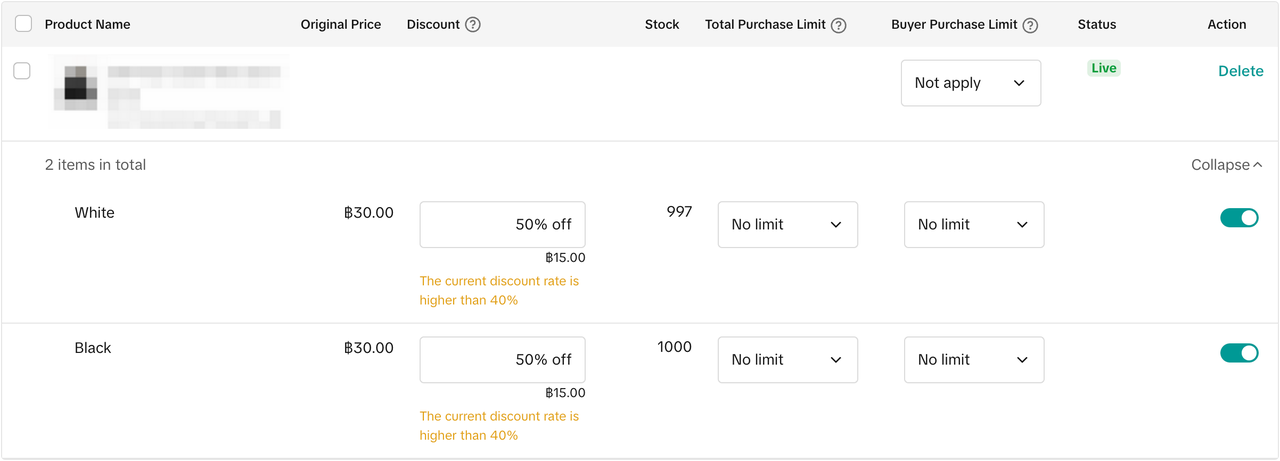Click the Product Name column header
The height and width of the screenshot is (461, 1280).
pos(88,25)
